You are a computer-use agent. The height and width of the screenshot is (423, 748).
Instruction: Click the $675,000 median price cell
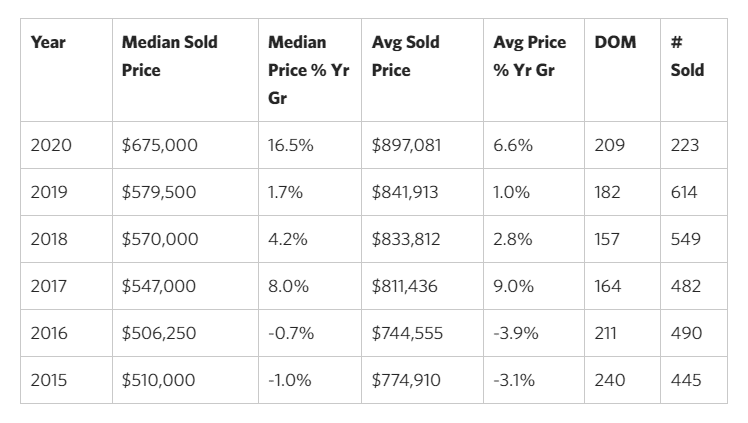coord(160,145)
